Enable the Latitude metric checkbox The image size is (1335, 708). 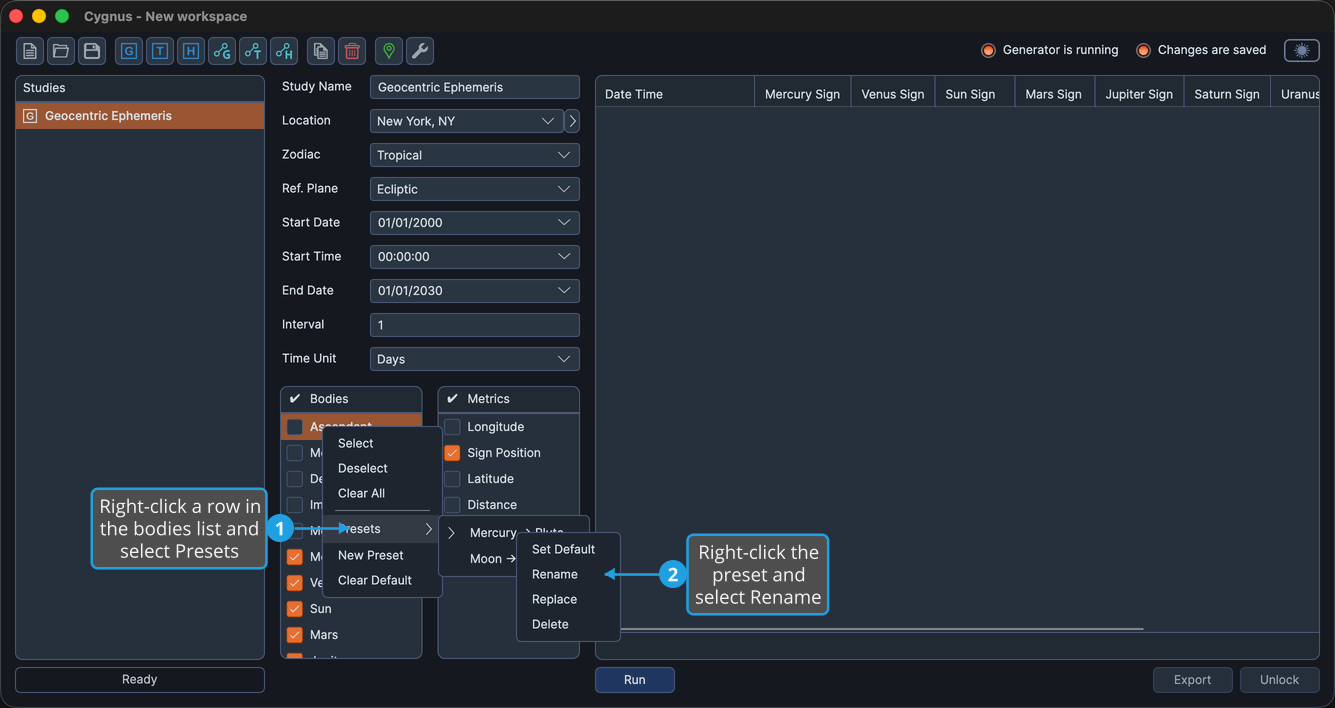point(452,479)
